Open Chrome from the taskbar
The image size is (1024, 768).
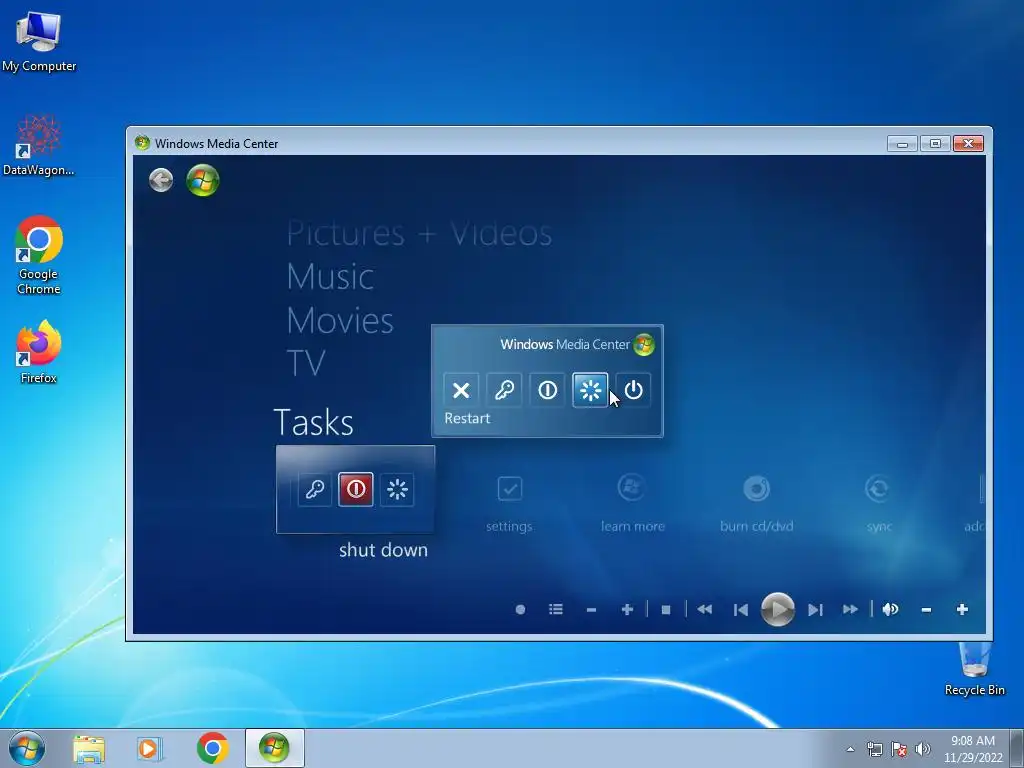[212, 748]
